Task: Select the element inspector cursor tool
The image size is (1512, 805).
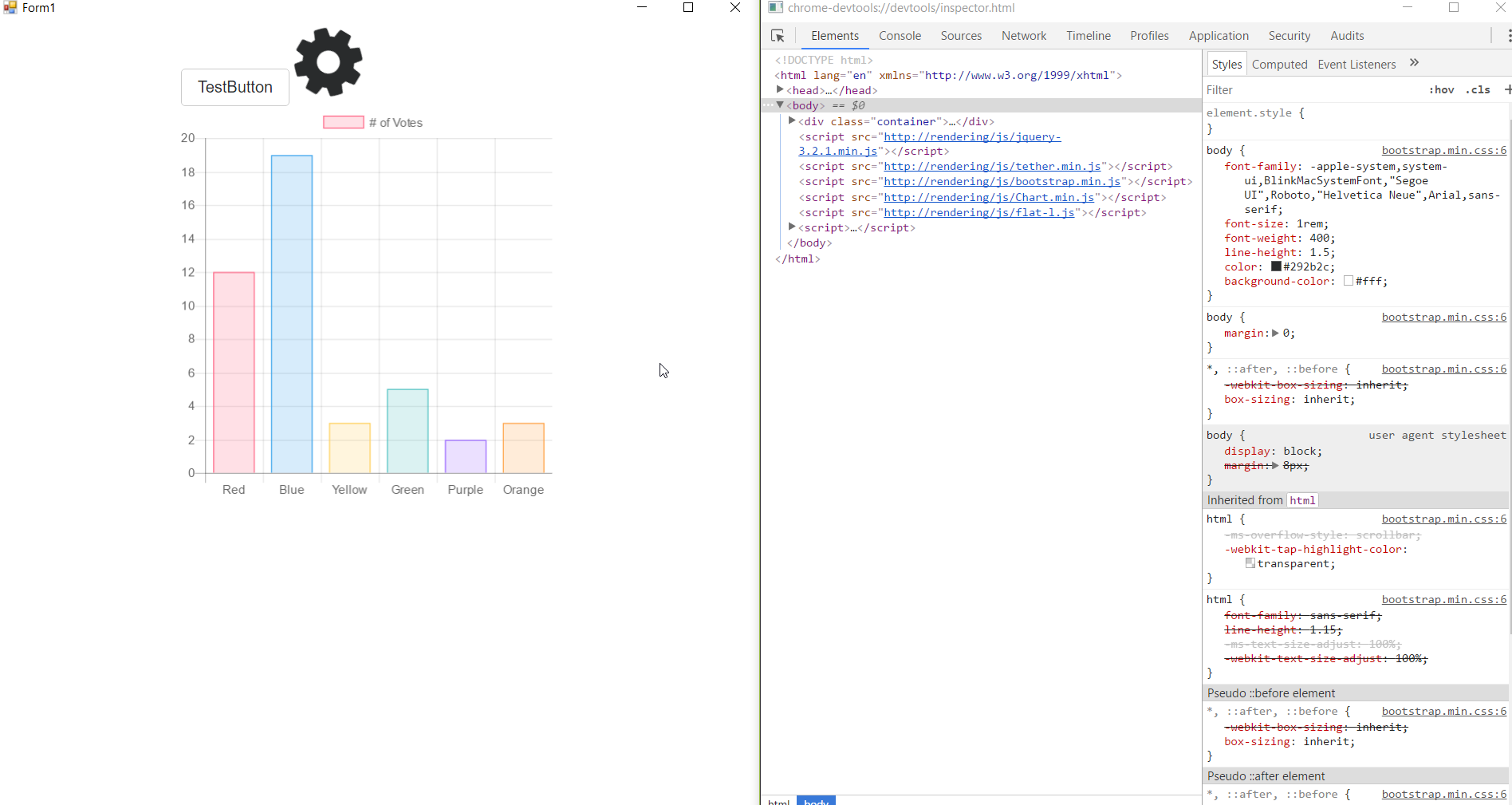Action: 778,36
